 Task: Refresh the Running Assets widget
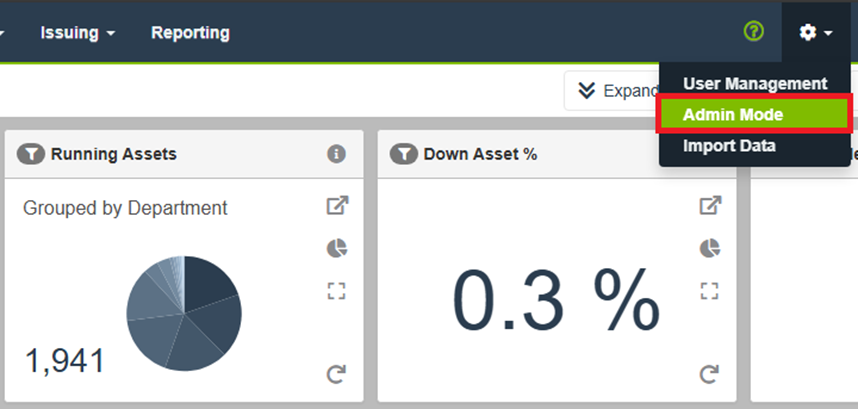coord(336,374)
